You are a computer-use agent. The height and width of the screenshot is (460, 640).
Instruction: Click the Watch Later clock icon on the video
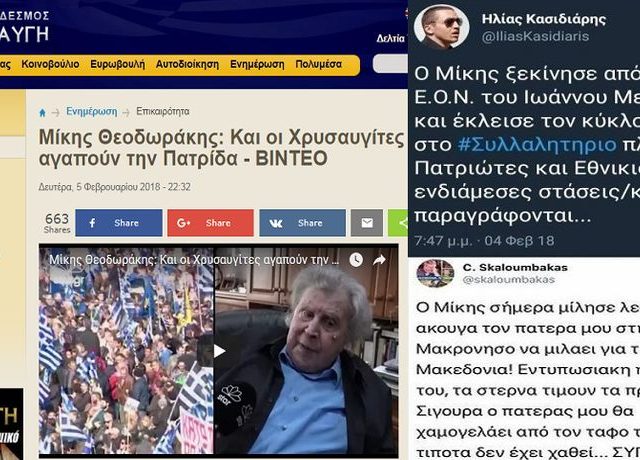356,260
